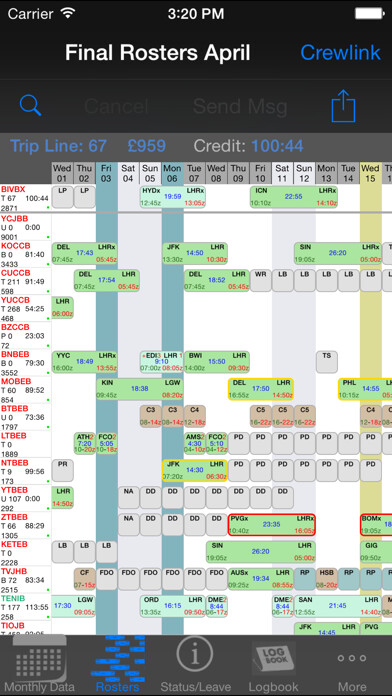Tap the Send Msg button
The width and height of the screenshot is (392, 696).
click(240, 107)
